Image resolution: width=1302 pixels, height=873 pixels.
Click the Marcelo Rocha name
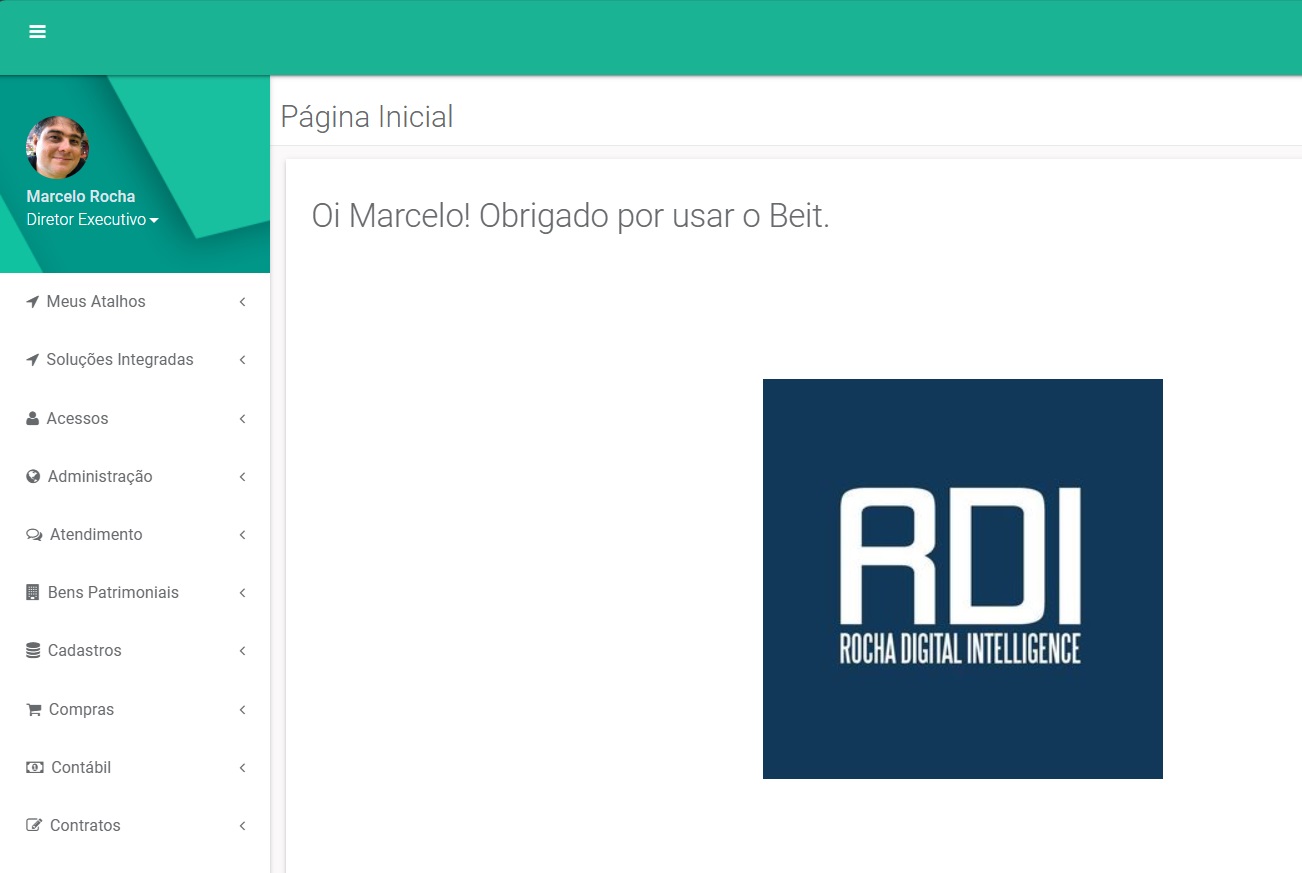(81, 196)
